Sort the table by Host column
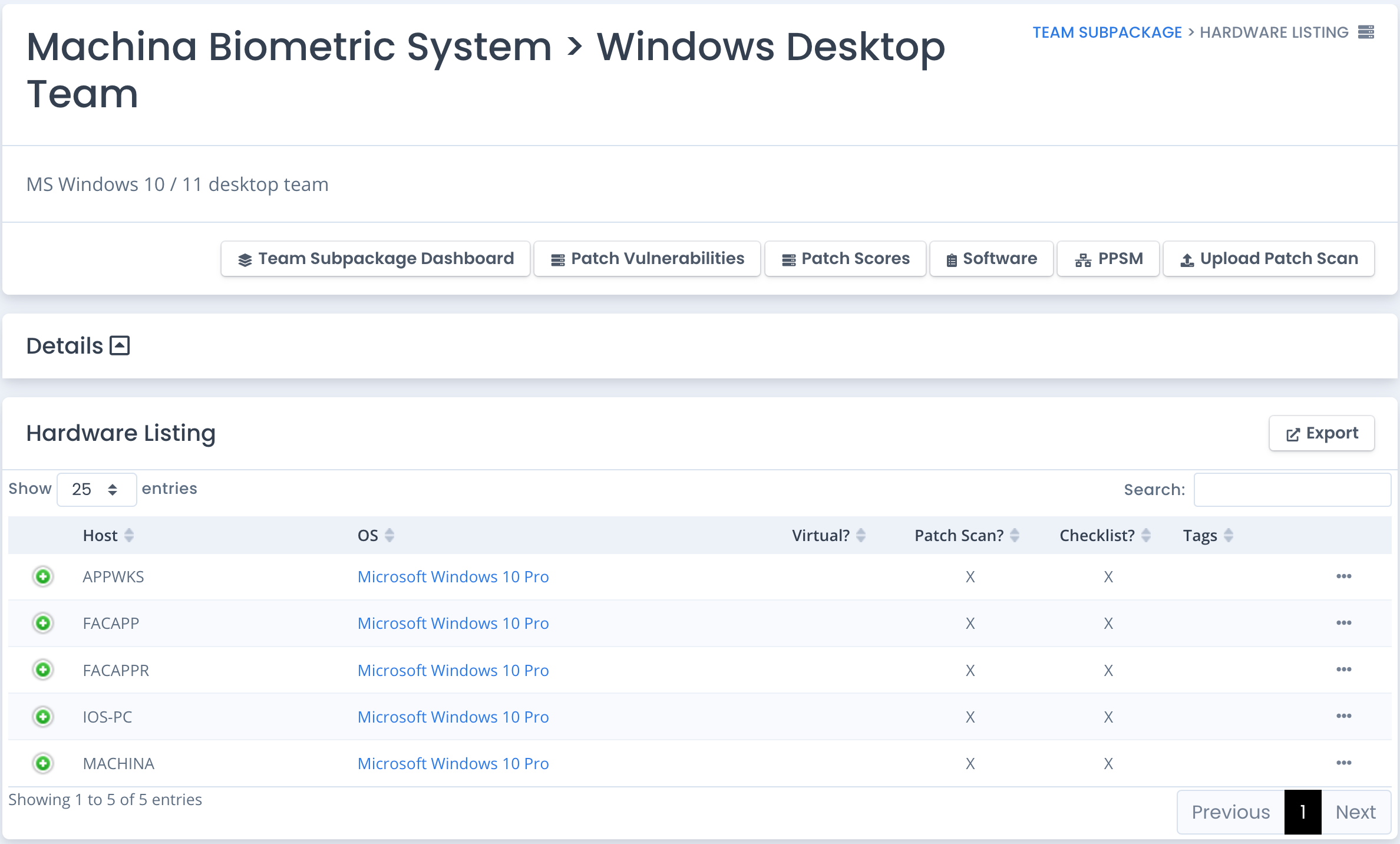The height and width of the screenshot is (844, 1400). pyautogui.click(x=108, y=535)
